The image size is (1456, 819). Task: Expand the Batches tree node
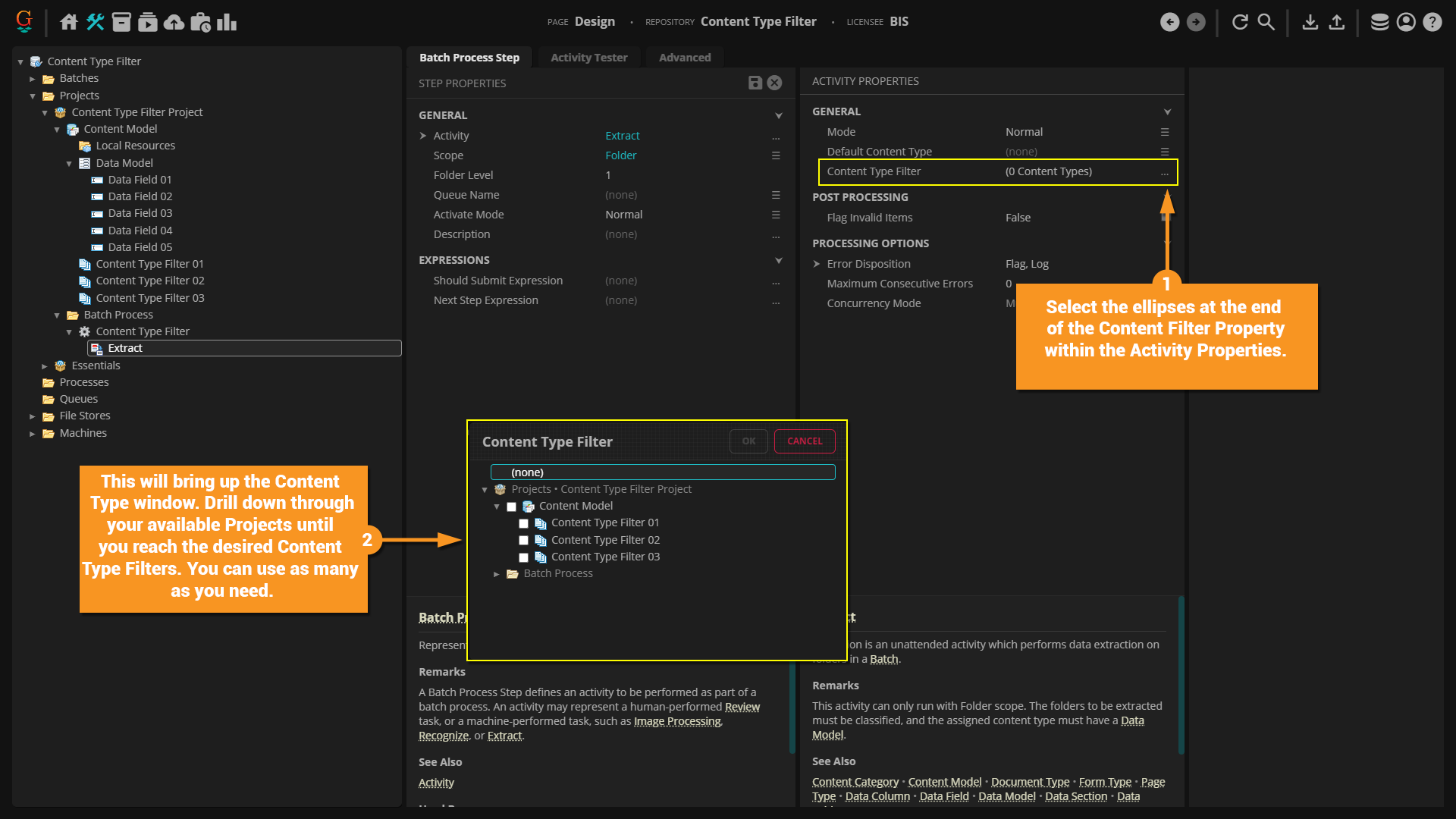(33, 79)
